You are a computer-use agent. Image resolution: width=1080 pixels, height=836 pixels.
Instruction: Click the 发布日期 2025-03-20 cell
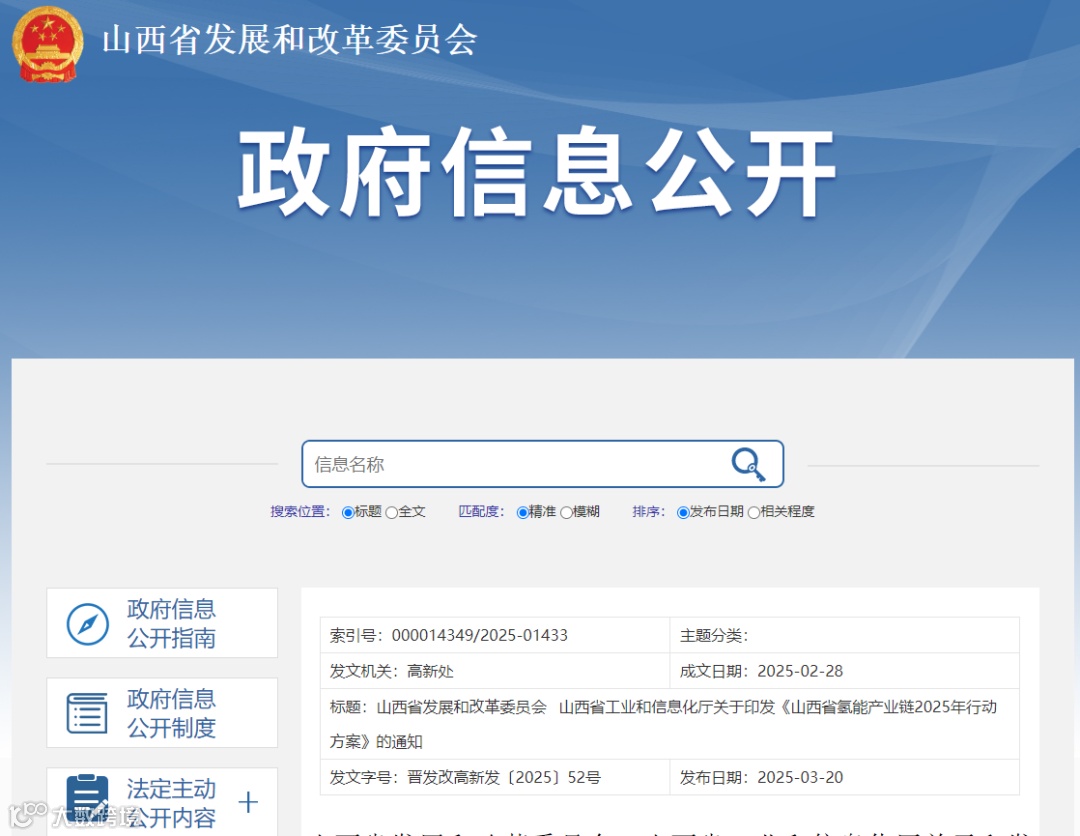click(844, 777)
